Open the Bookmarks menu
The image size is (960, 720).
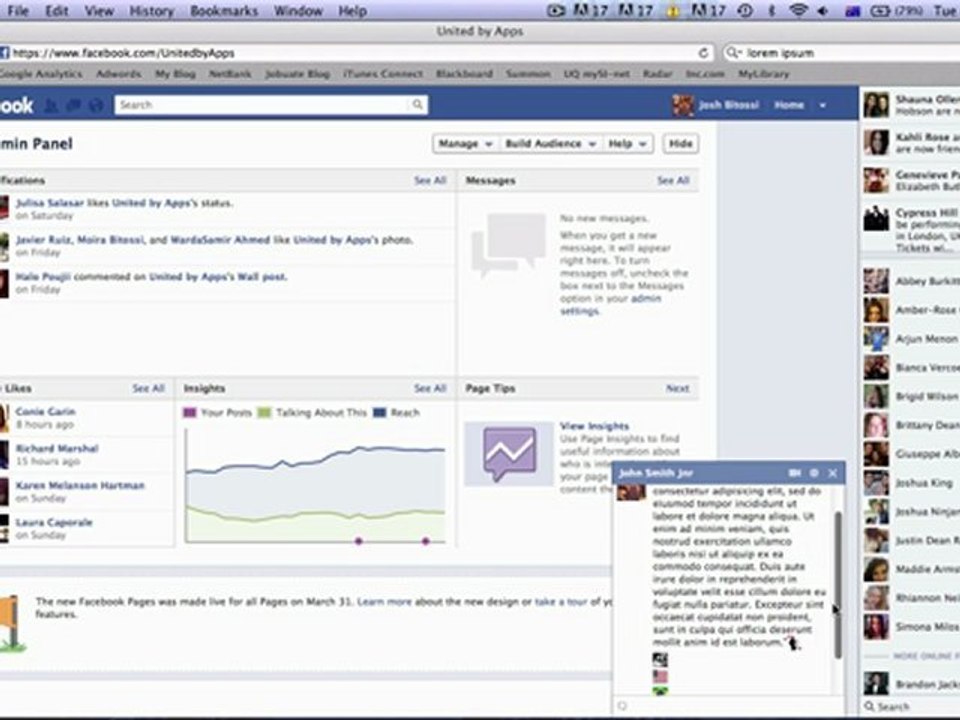[223, 10]
